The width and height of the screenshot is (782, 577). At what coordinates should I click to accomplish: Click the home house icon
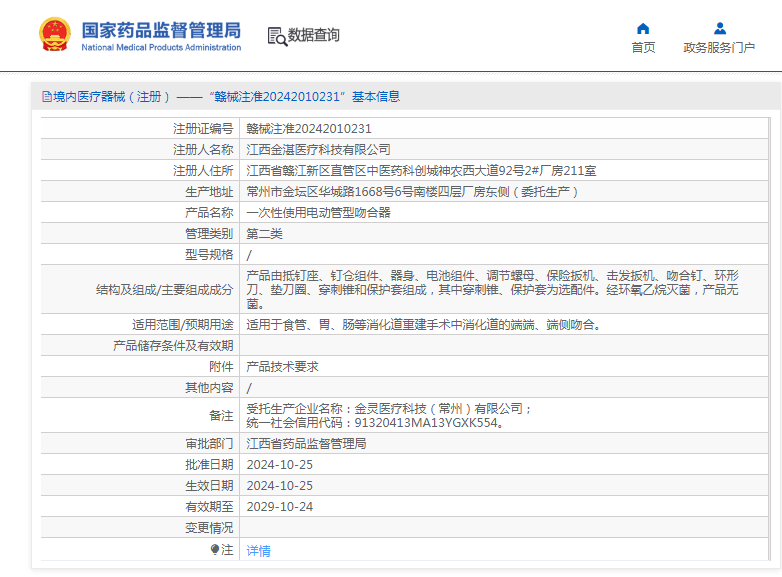coord(643,28)
